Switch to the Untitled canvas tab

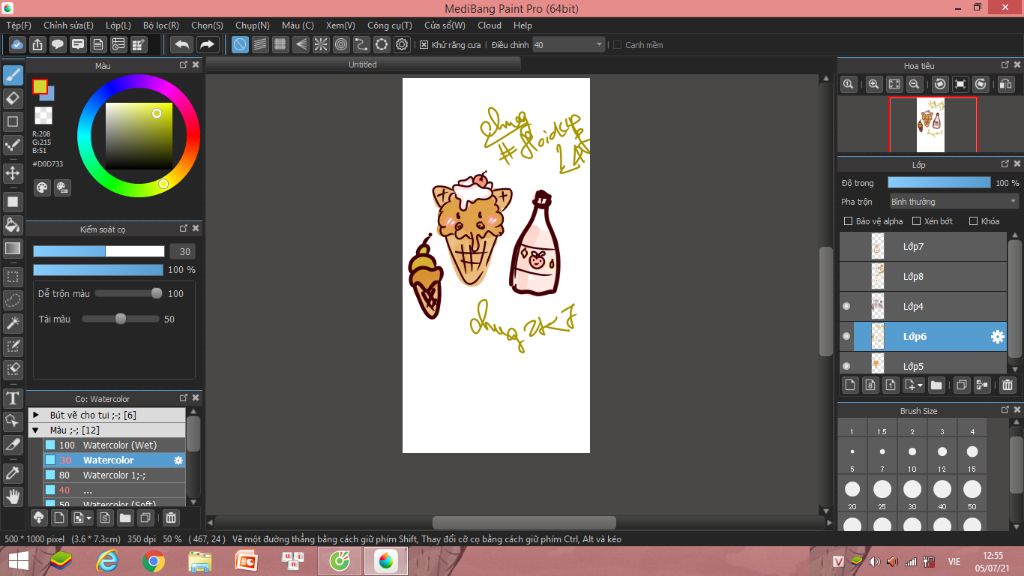click(362, 65)
